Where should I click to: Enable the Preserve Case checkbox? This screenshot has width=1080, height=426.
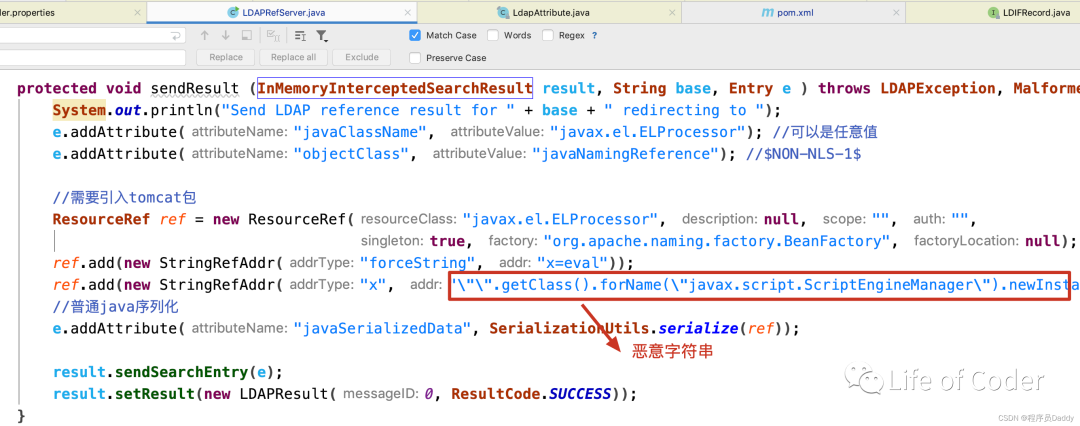[x=415, y=58]
